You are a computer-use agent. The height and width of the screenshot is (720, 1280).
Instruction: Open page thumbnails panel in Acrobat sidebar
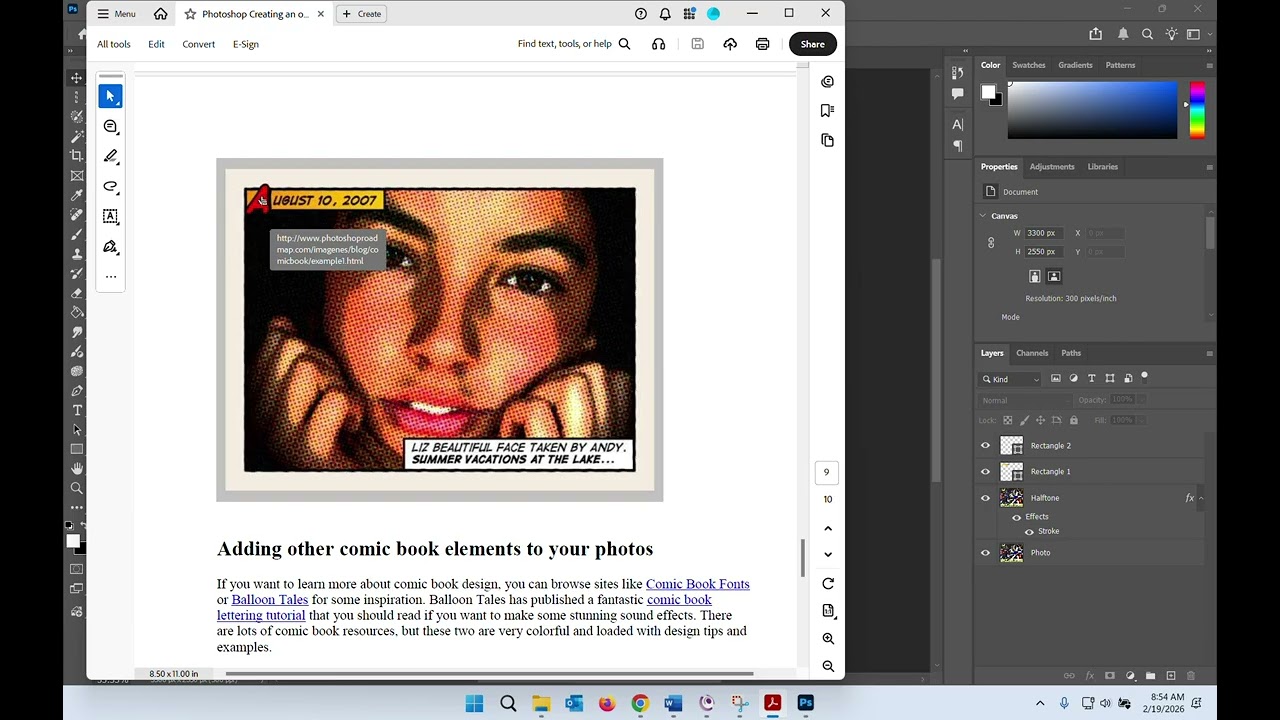point(827,141)
